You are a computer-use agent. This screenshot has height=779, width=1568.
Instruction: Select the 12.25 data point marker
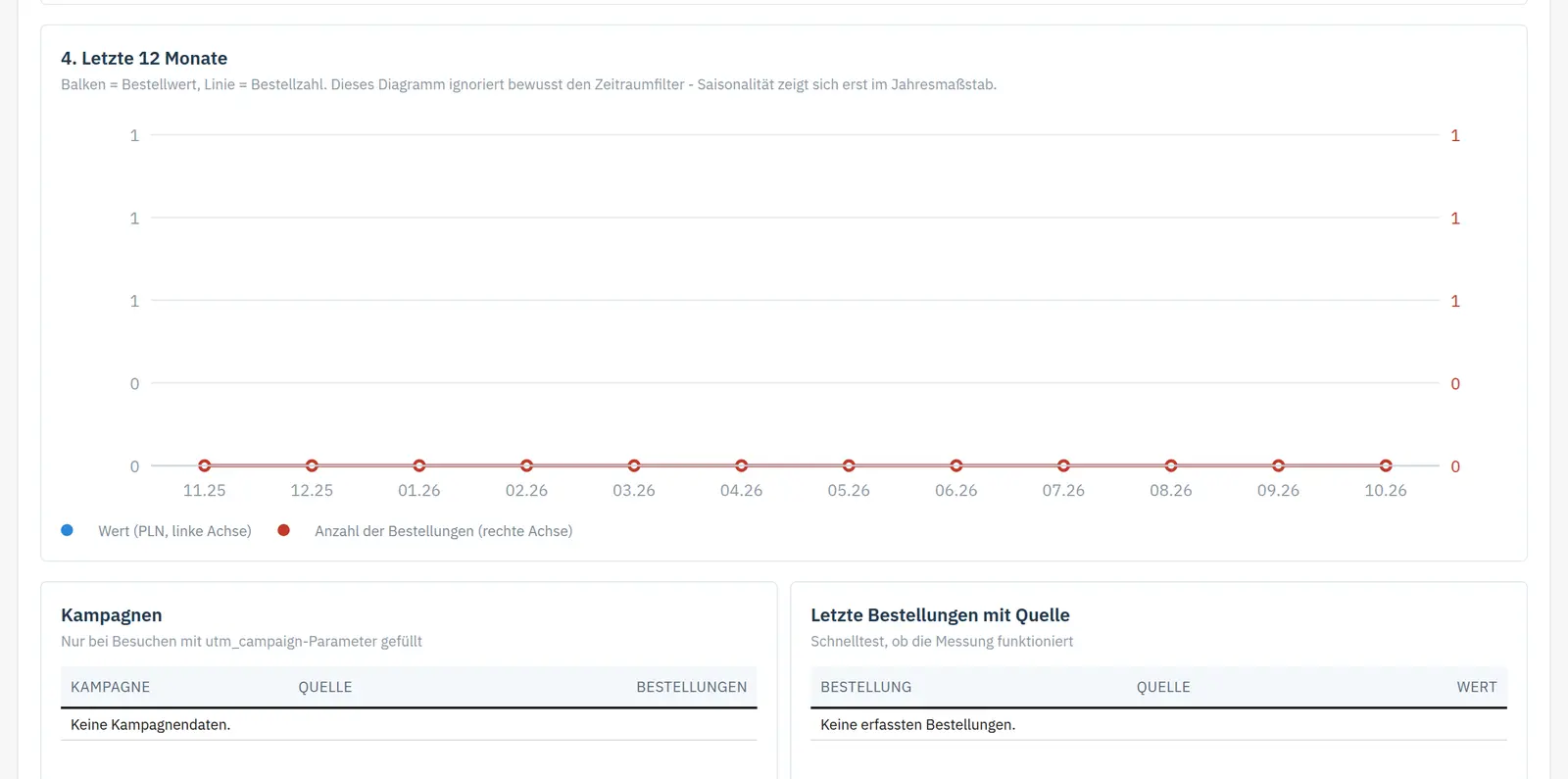coord(312,465)
